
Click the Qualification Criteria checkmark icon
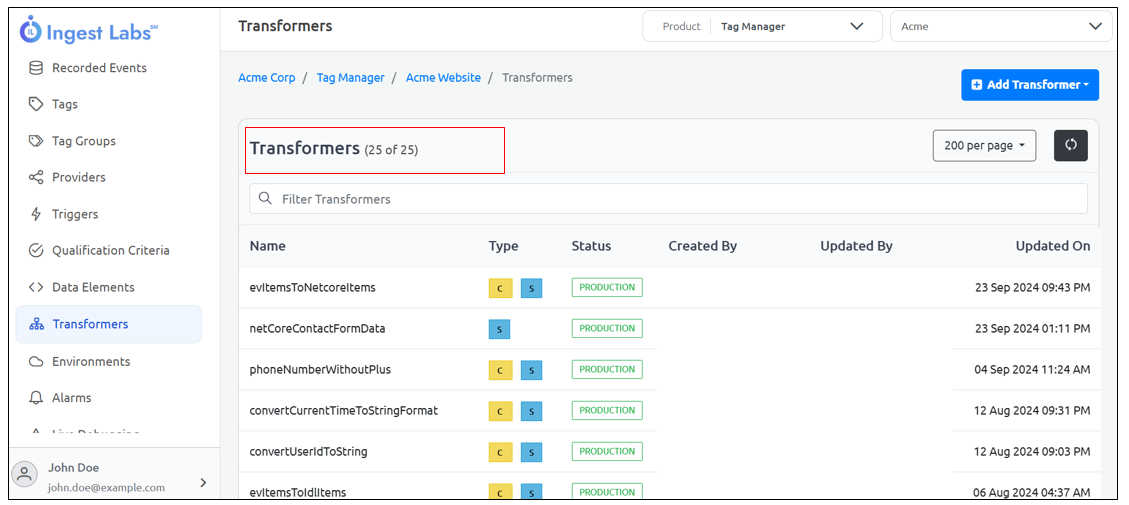pyautogui.click(x=36, y=250)
